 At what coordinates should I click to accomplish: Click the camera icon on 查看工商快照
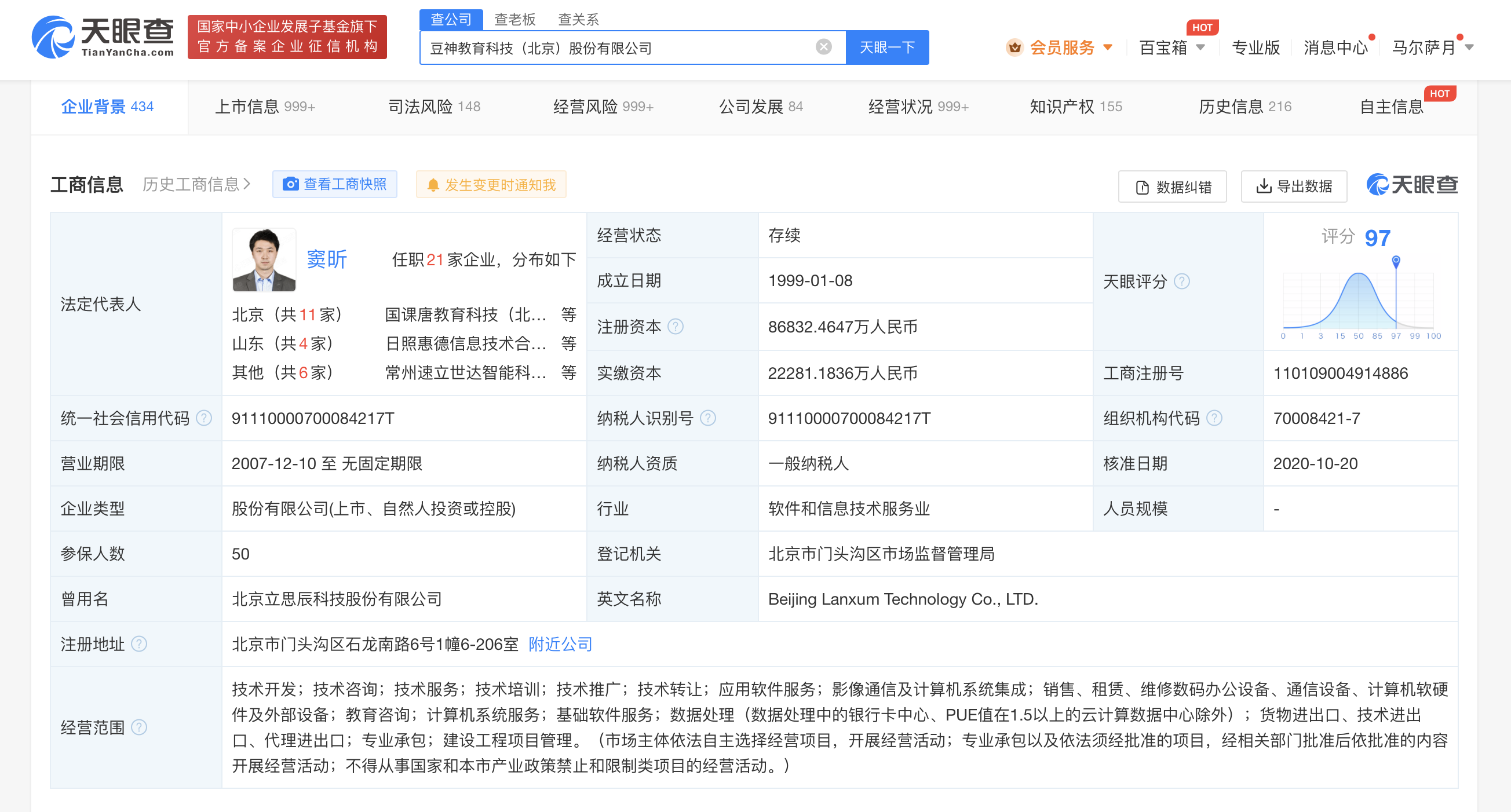[x=291, y=184]
